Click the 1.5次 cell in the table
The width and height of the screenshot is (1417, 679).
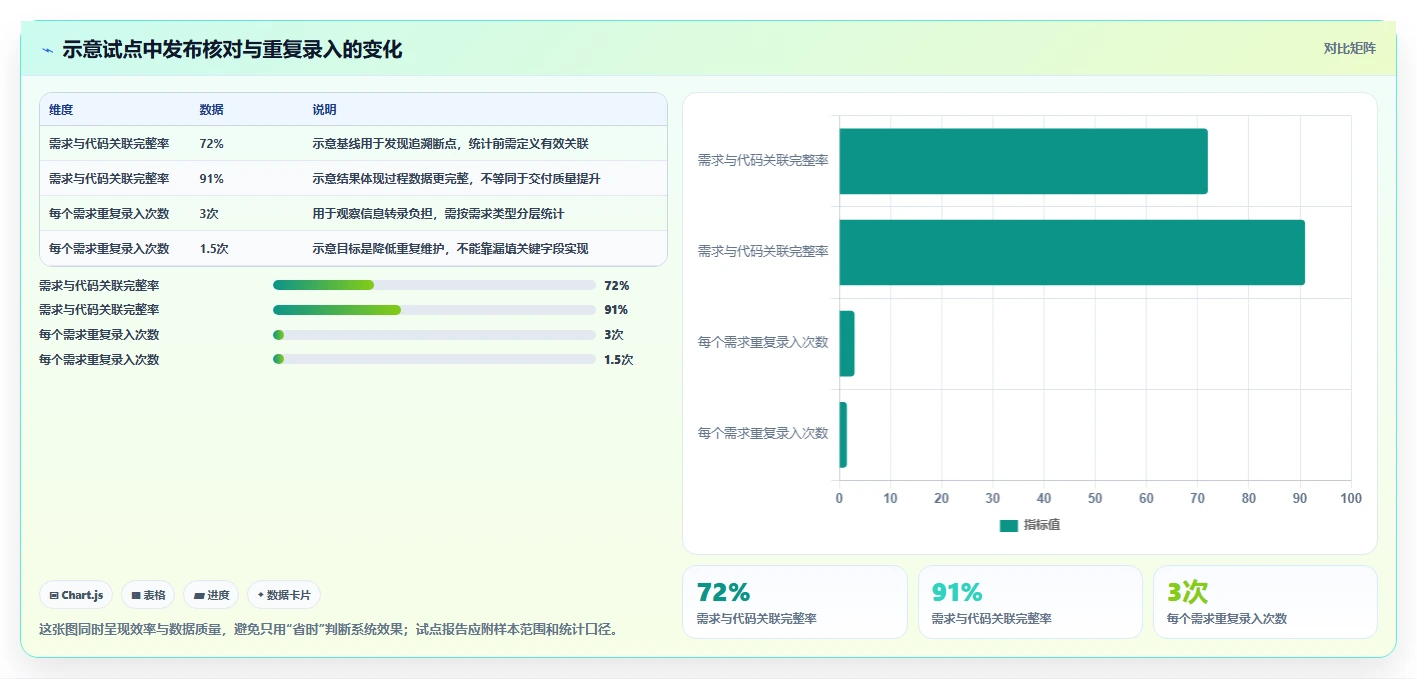[x=214, y=249]
